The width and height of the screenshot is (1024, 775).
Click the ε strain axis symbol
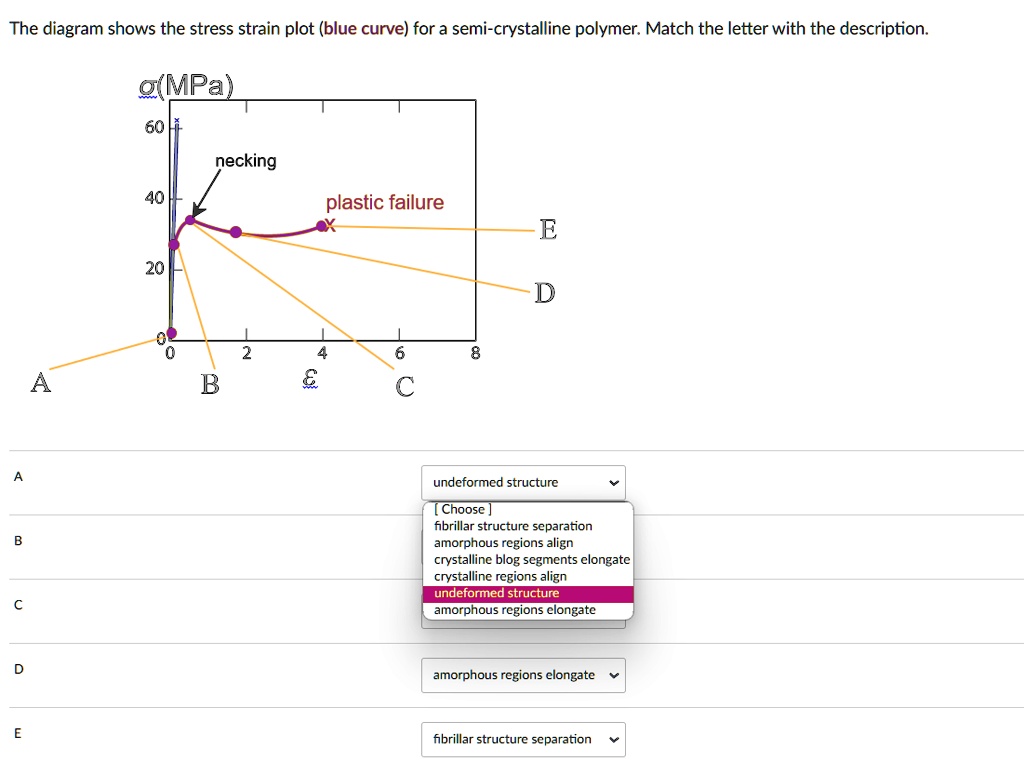(x=309, y=375)
